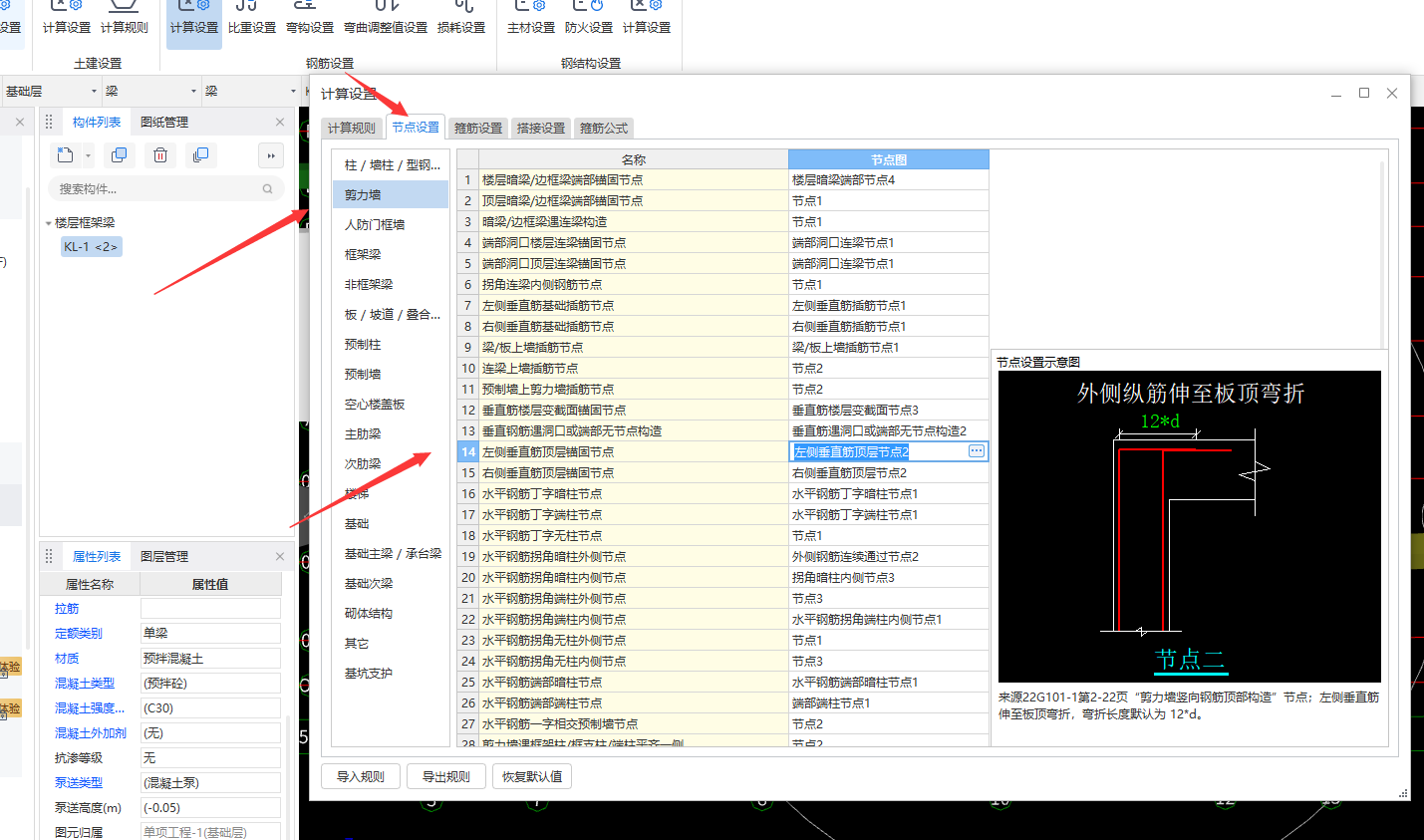Click the drag handle of the 构件列表 panel

[49, 122]
